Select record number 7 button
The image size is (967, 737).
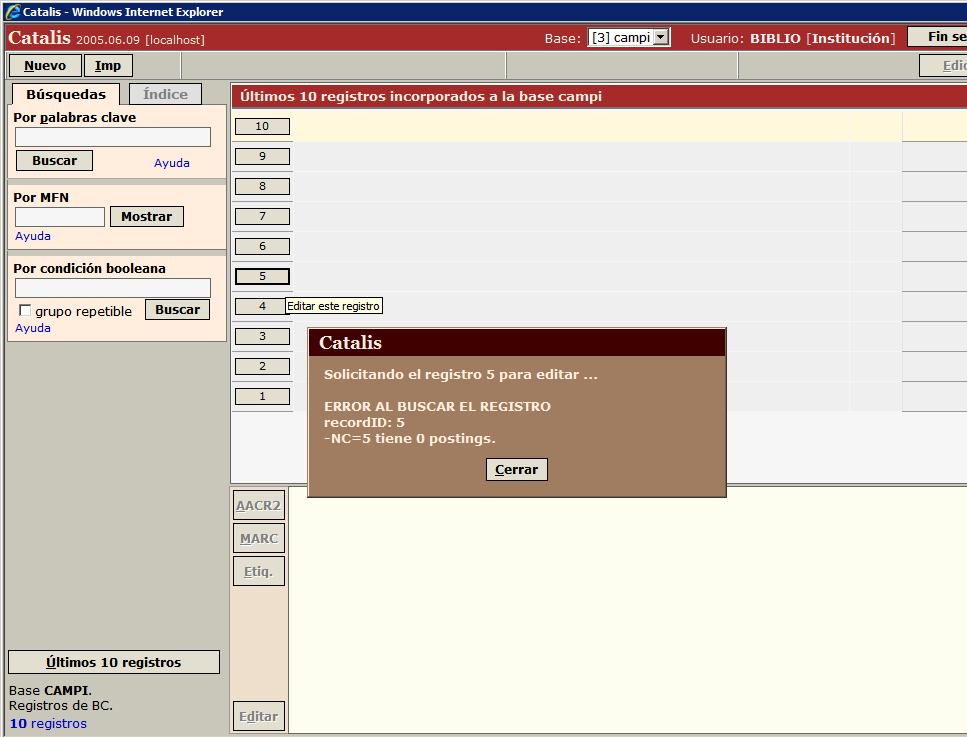pyautogui.click(x=262, y=216)
